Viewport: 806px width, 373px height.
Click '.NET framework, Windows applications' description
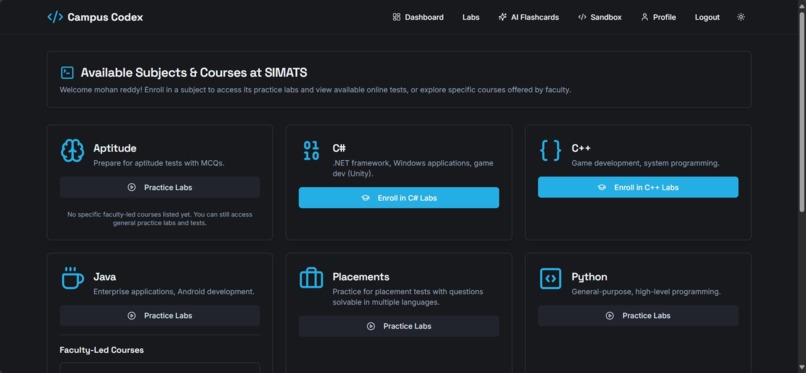click(413, 169)
